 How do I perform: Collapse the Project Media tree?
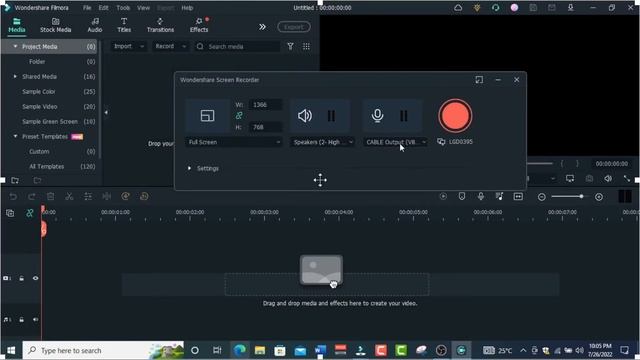pyautogui.click(x=16, y=47)
